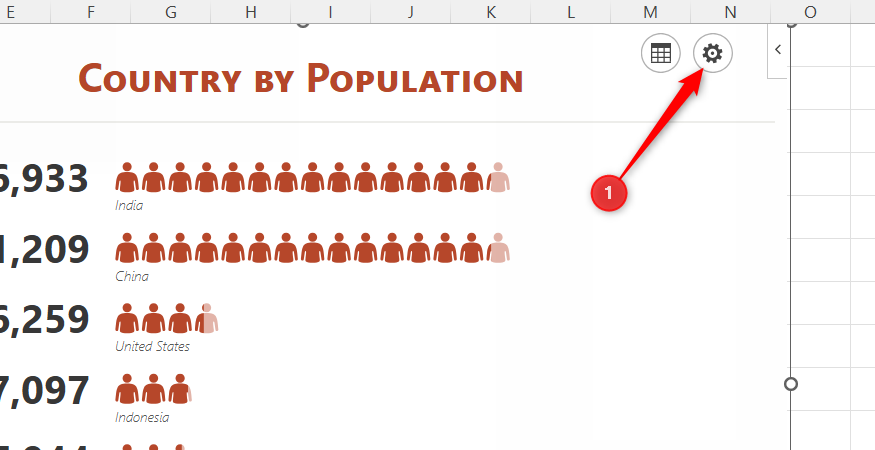875x450 pixels.
Task: Select column header K
Action: coord(491,12)
